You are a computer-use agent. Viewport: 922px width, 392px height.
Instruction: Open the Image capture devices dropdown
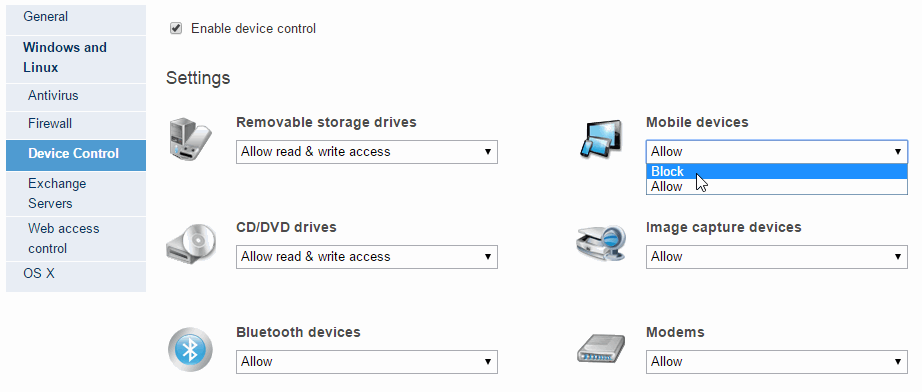(x=777, y=257)
